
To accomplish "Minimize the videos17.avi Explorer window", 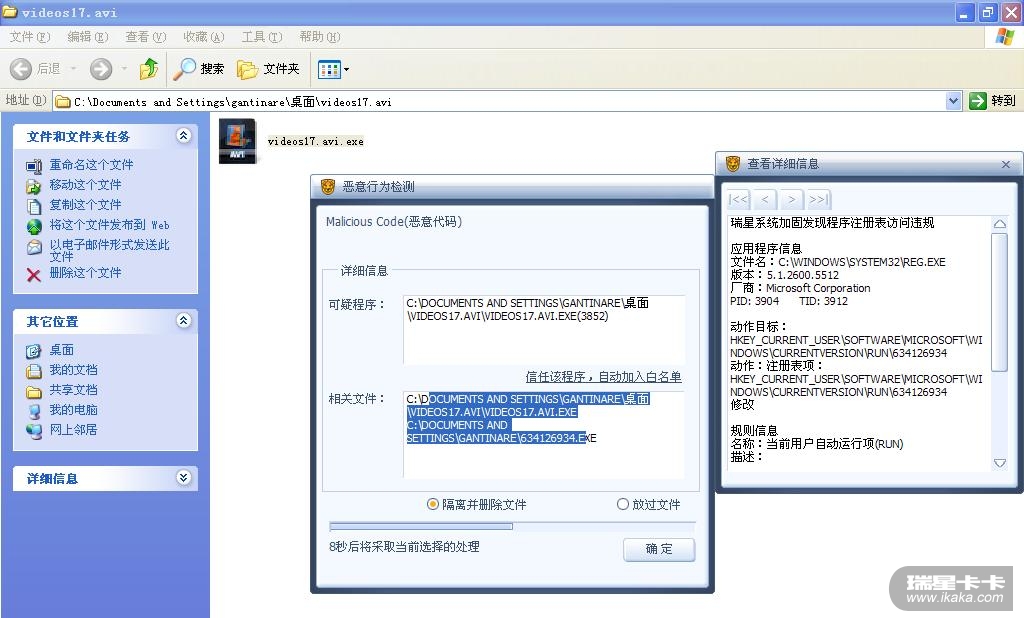I will tap(965, 12).
